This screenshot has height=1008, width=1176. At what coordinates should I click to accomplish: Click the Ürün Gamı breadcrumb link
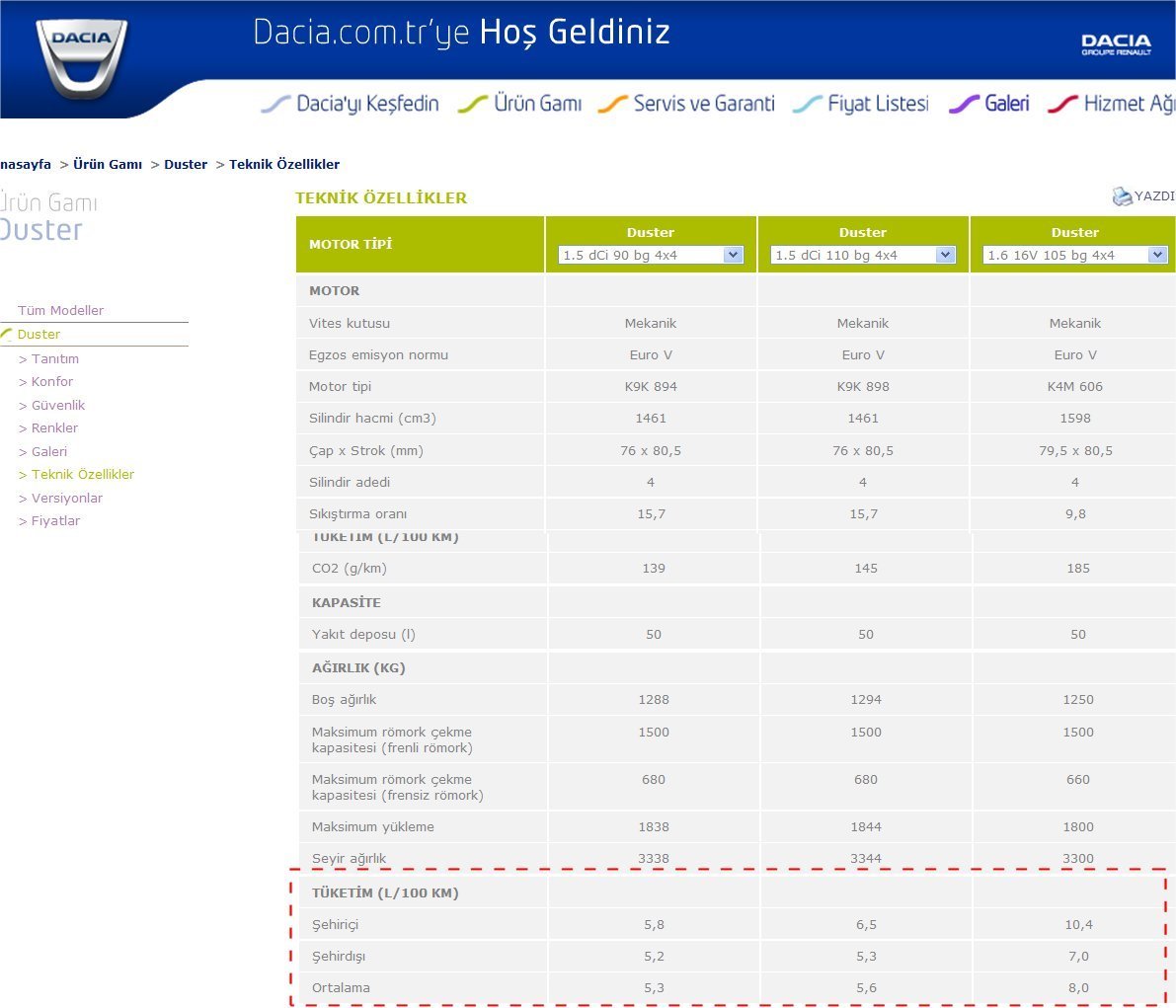click(x=108, y=164)
